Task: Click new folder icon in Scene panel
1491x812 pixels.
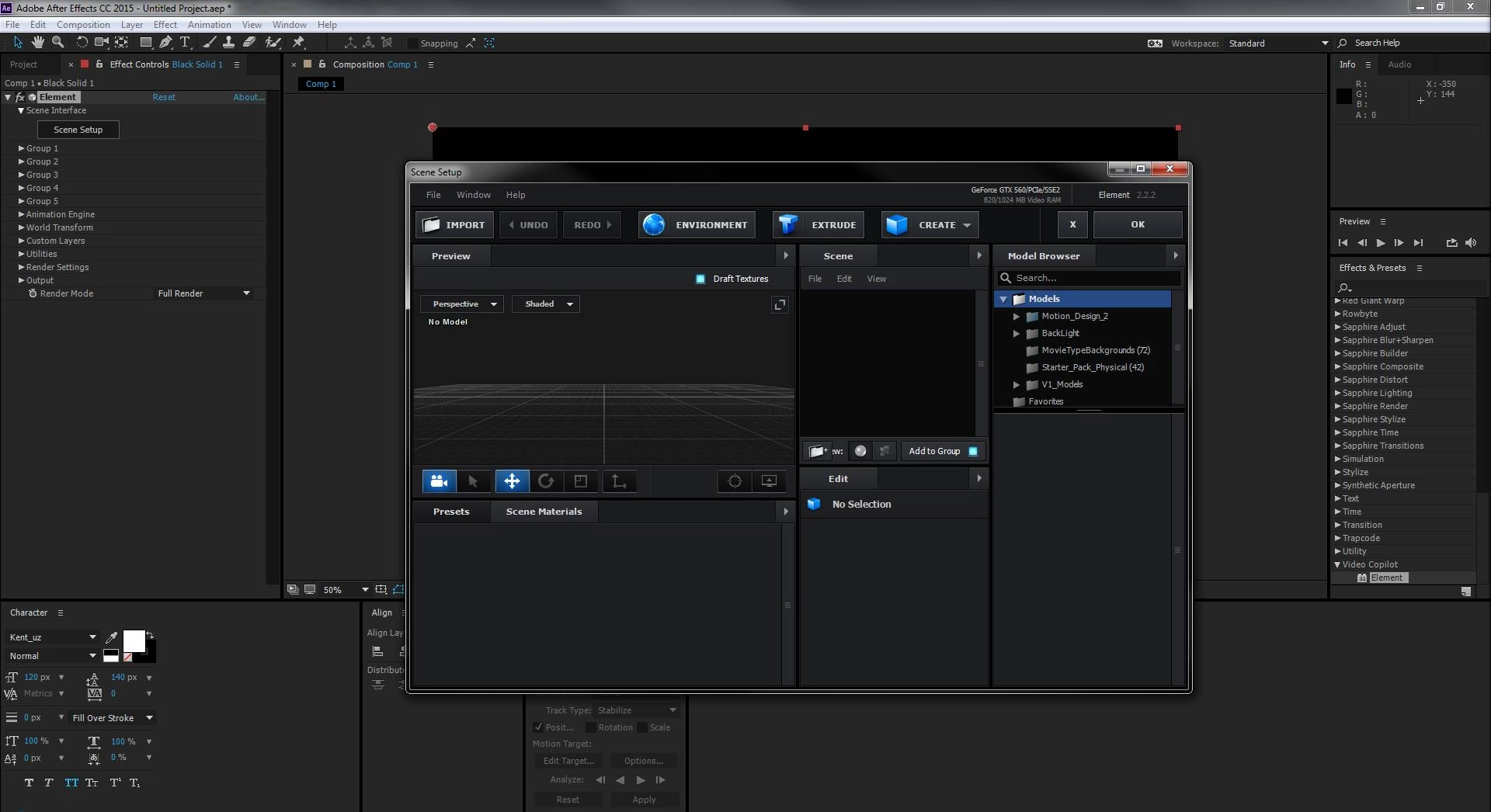Action: tap(816, 451)
